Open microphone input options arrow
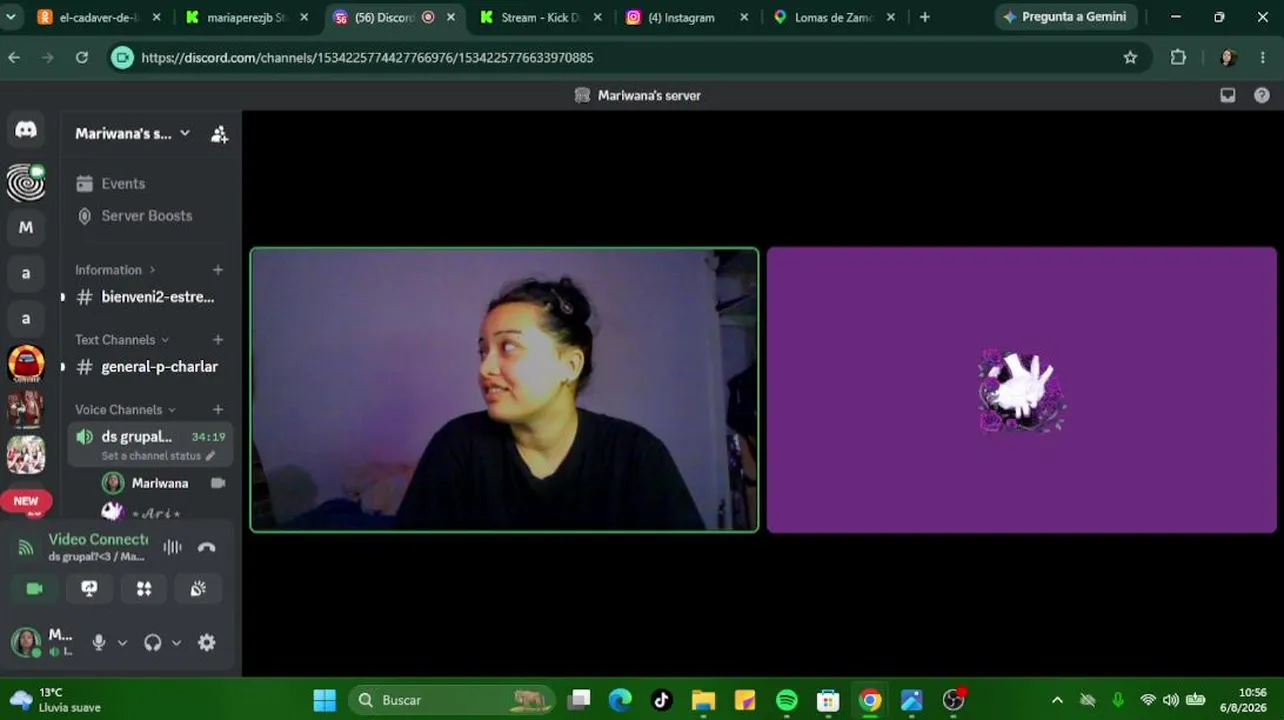The image size is (1284, 720). point(122,643)
